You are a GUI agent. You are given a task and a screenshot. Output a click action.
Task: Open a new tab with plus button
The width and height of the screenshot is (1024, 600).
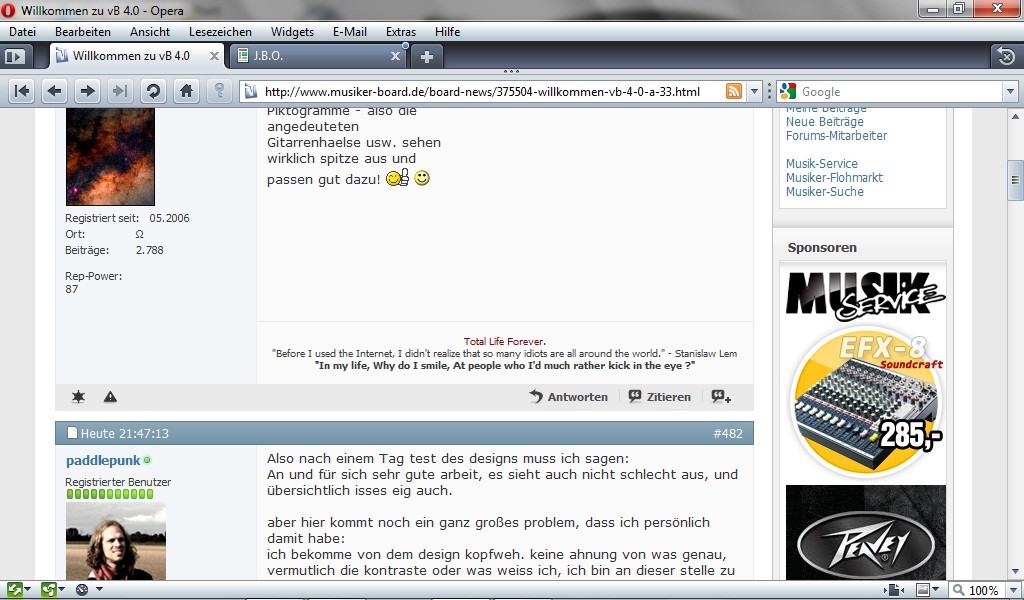(x=426, y=57)
